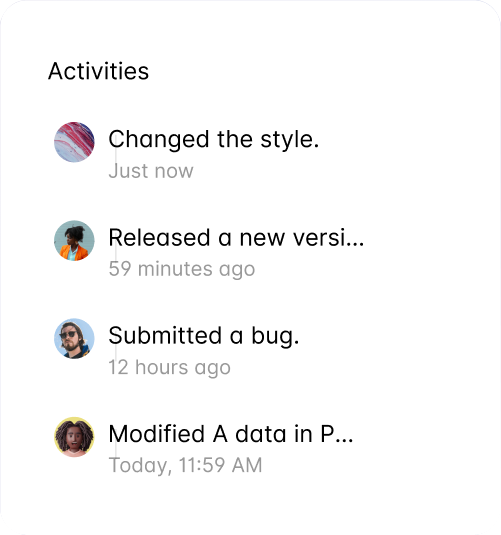Click the '12 hours ago' timestamp

point(170,367)
